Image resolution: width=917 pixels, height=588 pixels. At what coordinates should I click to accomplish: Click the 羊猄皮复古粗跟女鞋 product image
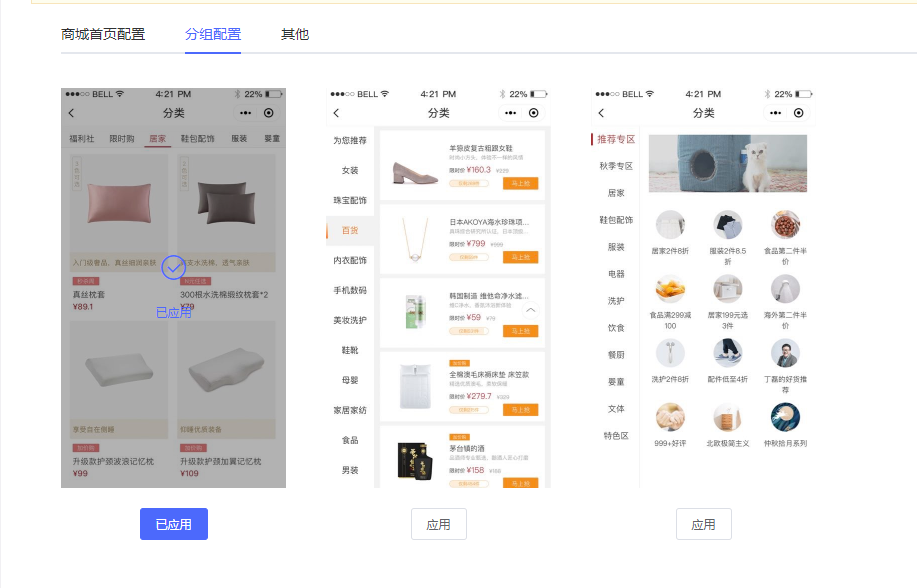[x=415, y=173]
